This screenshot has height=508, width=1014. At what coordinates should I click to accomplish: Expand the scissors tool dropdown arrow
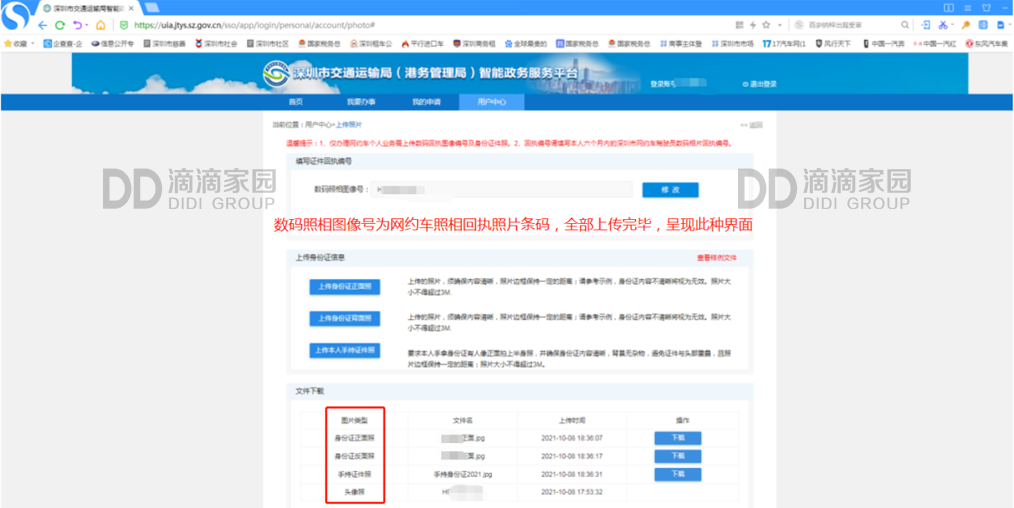pos(953,25)
